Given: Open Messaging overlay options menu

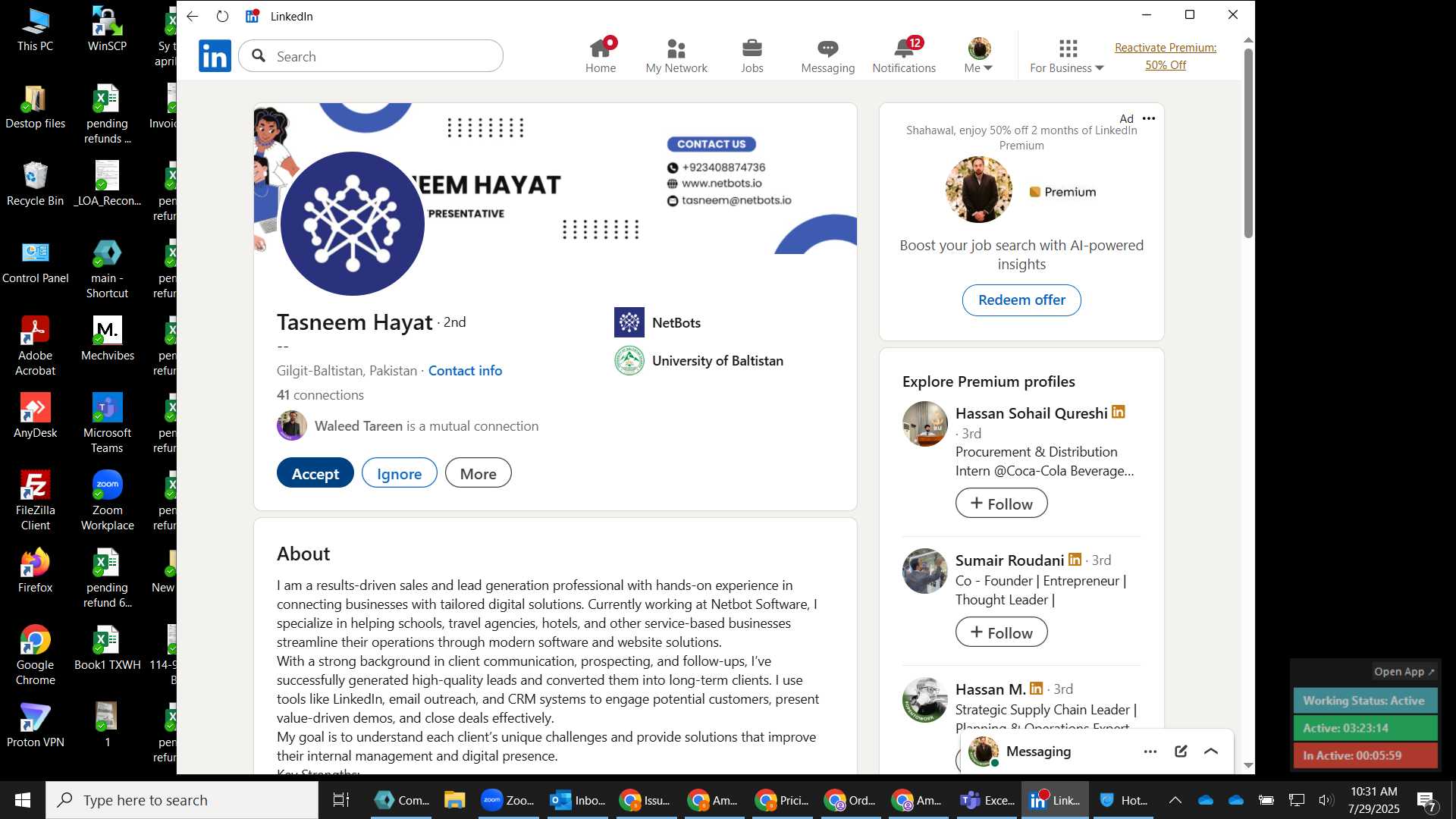Looking at the screenshot, I should [x=1150, y=752].
